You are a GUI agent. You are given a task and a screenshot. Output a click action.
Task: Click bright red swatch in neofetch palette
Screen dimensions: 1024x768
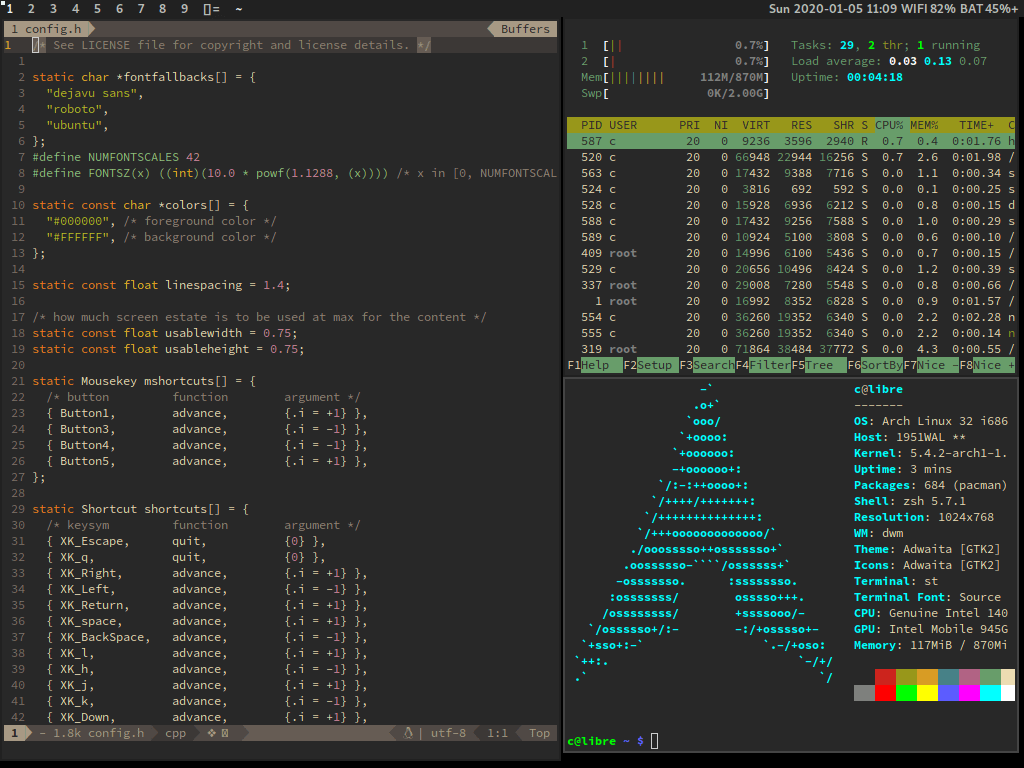pyautogui.click(x=885, y=693)
